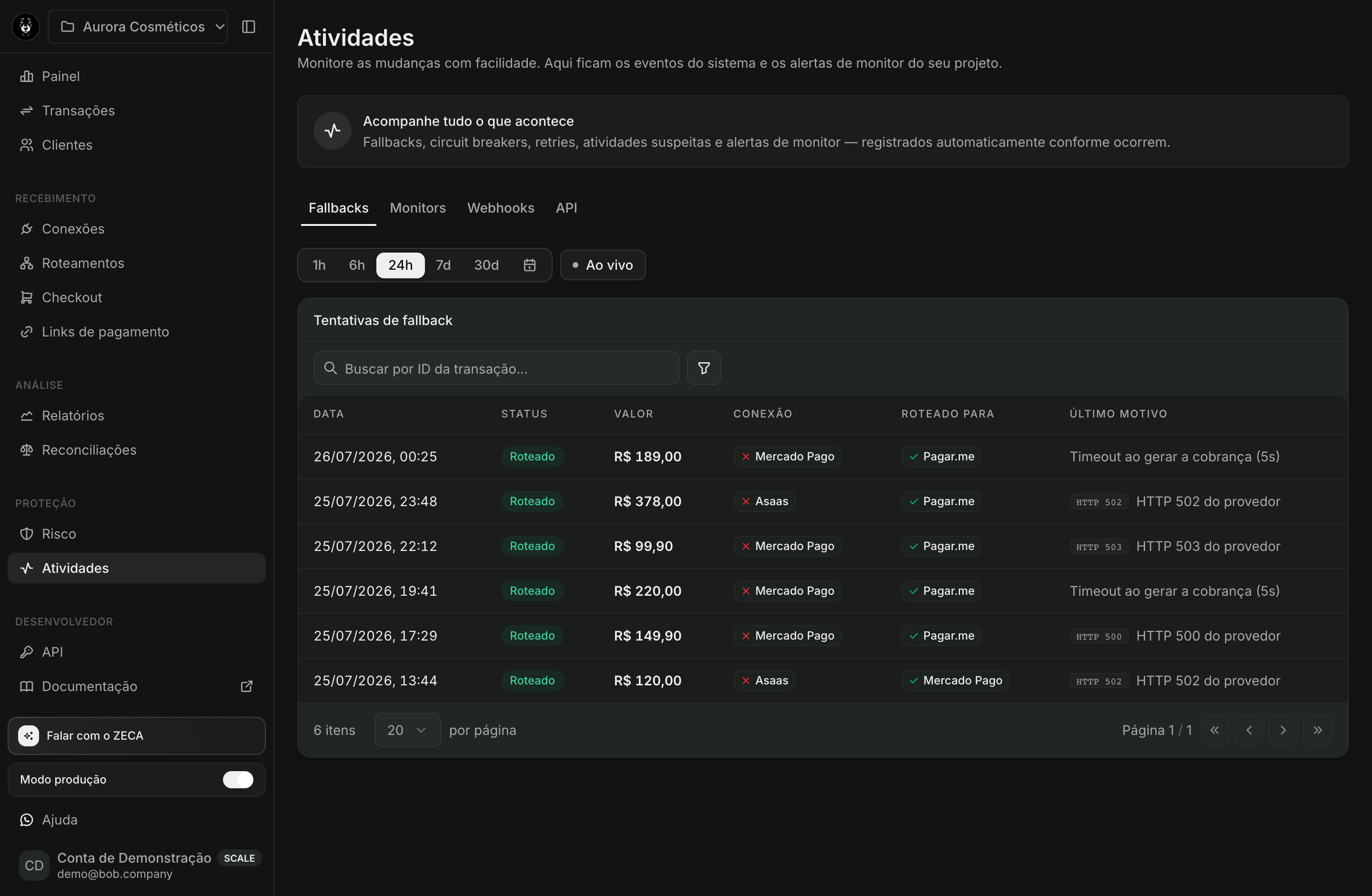Click Roteado status in the R$ 378,00 row
1372x896 pixels.
[x=532, y=502]
